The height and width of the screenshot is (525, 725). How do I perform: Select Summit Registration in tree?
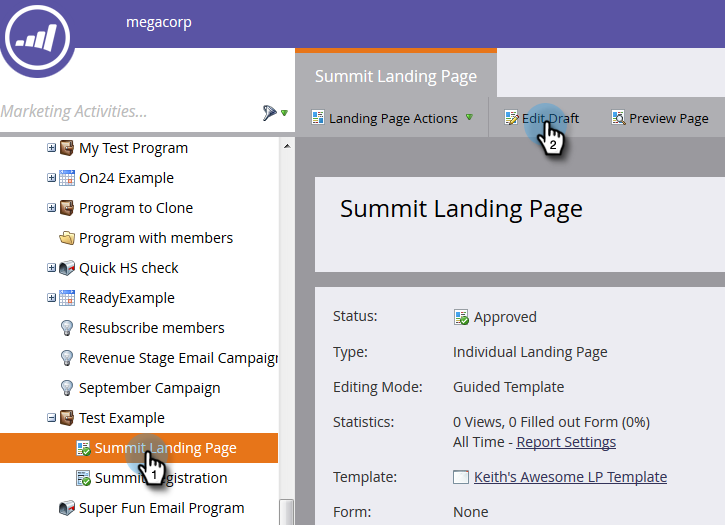point(161,478)
